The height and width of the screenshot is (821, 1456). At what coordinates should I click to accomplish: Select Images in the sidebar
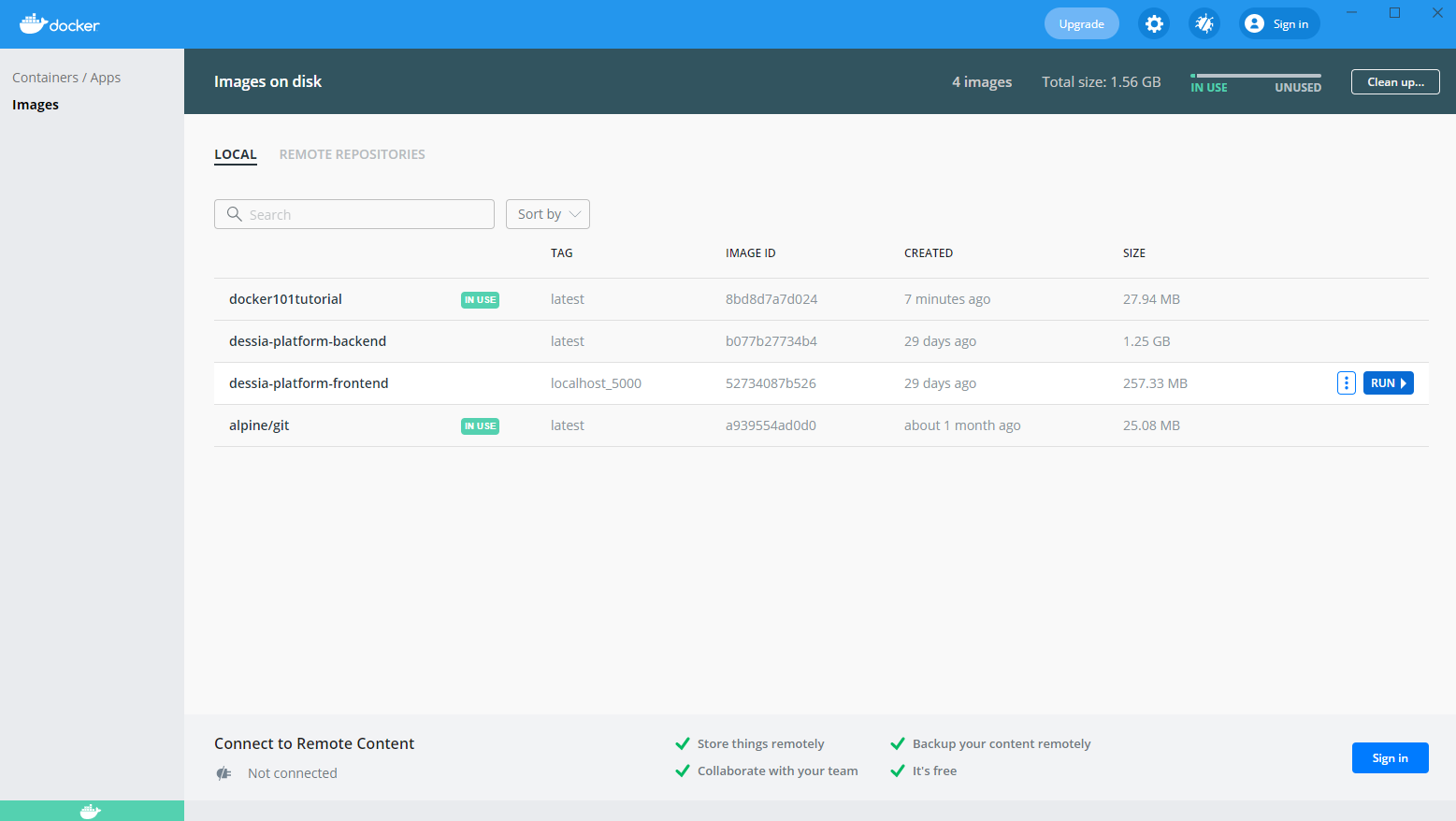pyautogui.click(x=36, y=105)
